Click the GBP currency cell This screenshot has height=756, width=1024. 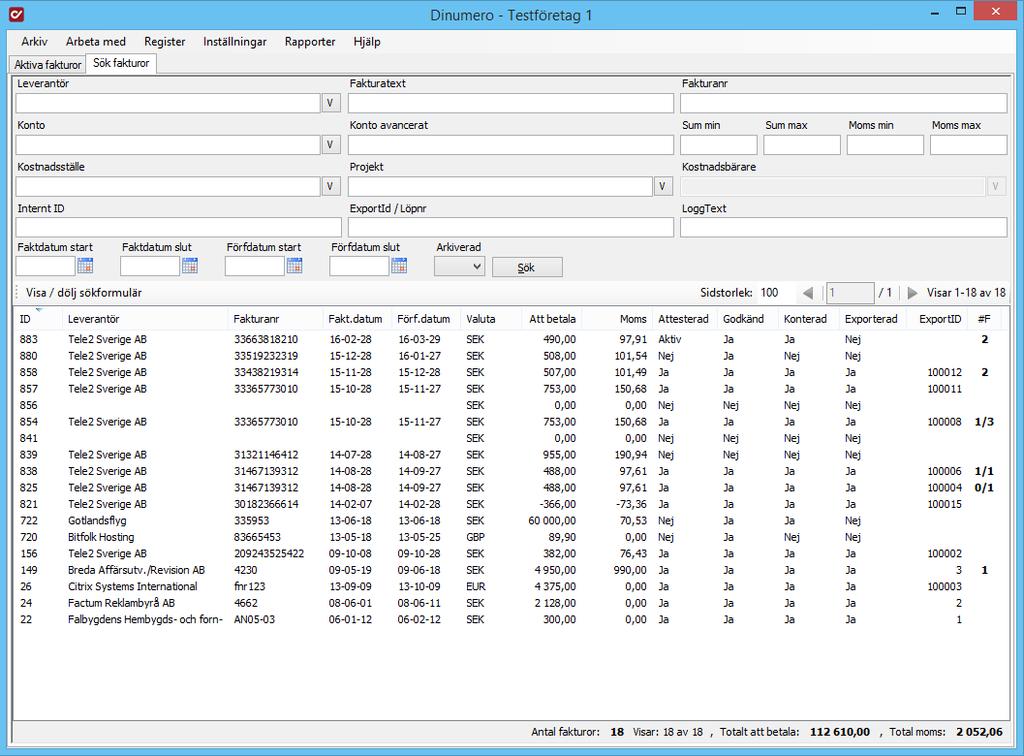[x=475, y=537]
